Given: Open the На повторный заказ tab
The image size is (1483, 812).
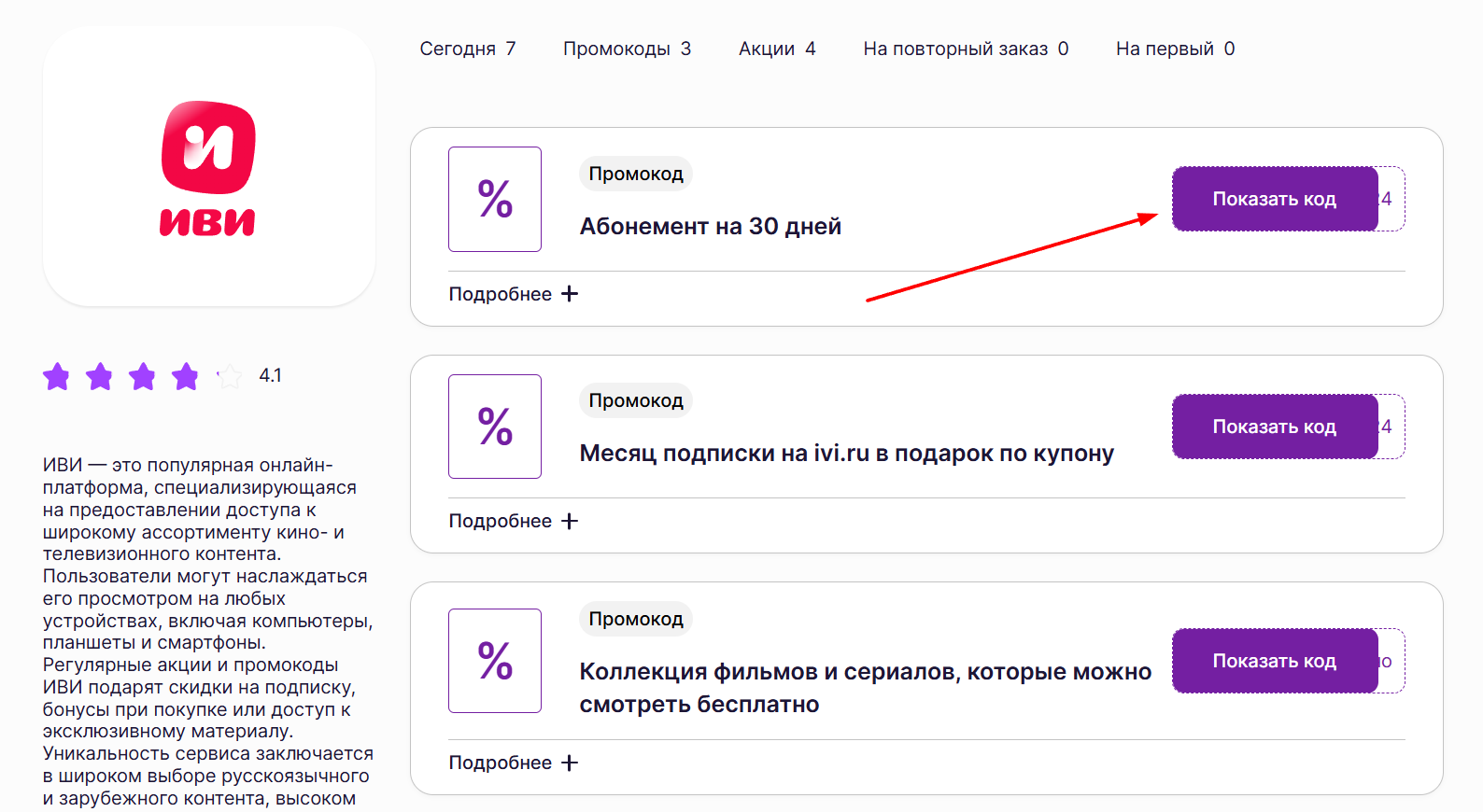Looking at the screenshot, I should (966, 49).
